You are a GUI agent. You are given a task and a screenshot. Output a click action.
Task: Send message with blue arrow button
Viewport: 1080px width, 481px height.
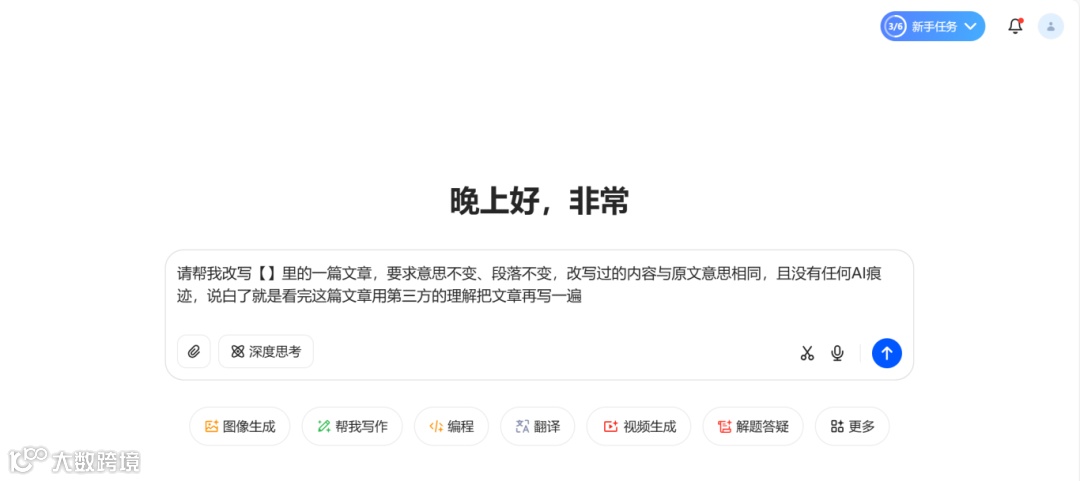886,353
